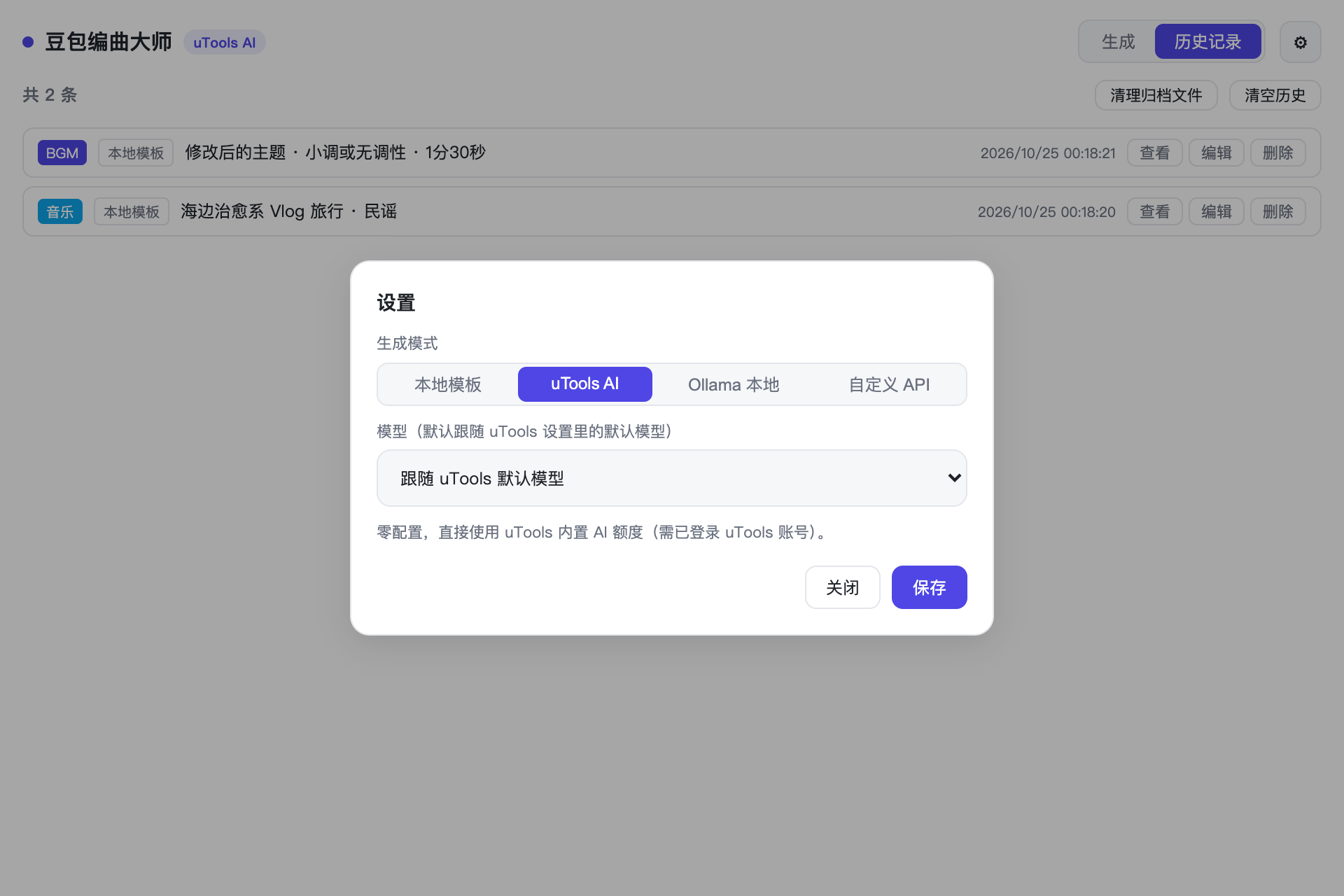Select the 本地模板 generation mode
Screen dimensions: 1344x896
448,384
